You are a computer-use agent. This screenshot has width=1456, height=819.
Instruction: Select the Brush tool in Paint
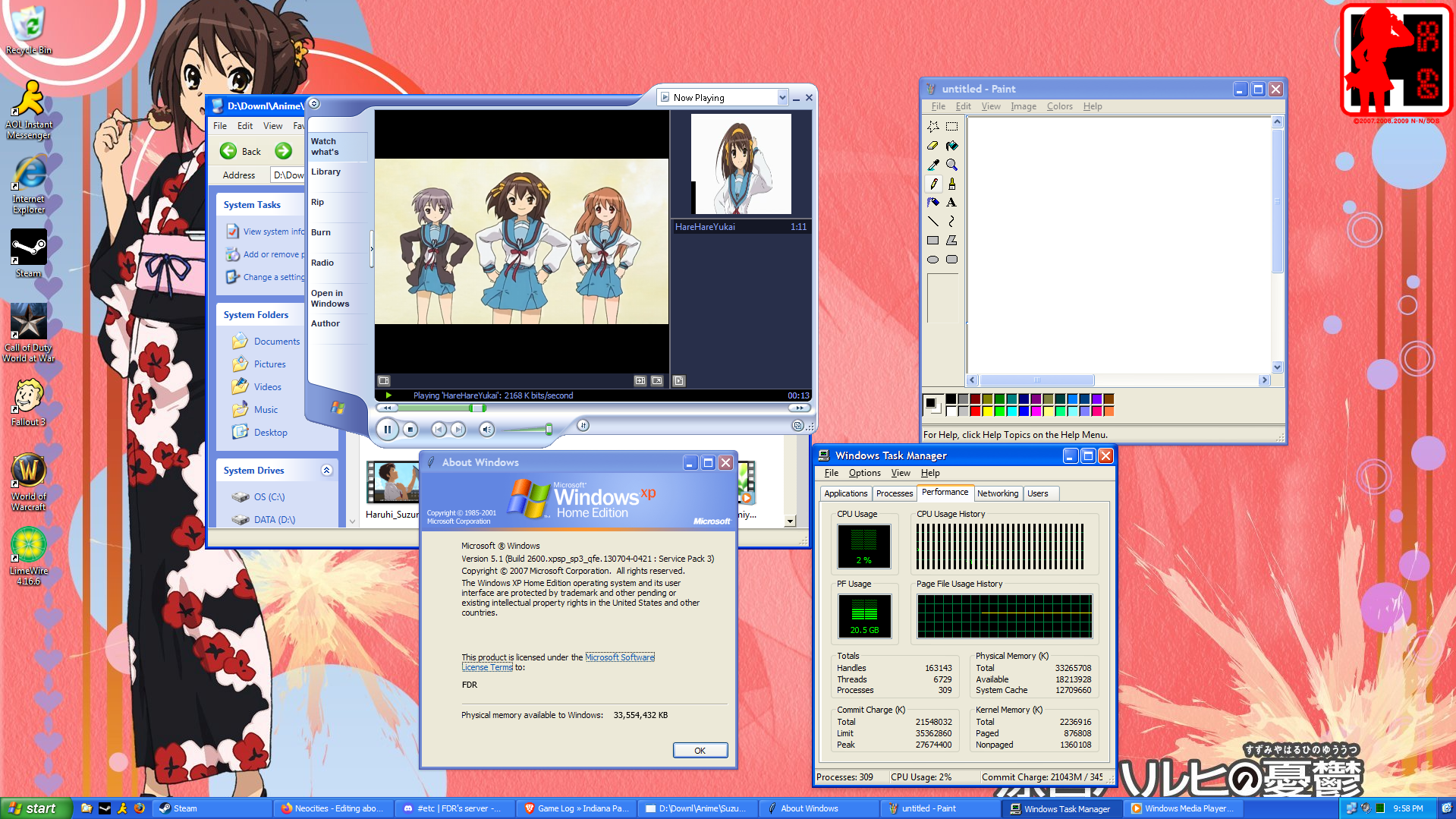[x=951, y=184]
